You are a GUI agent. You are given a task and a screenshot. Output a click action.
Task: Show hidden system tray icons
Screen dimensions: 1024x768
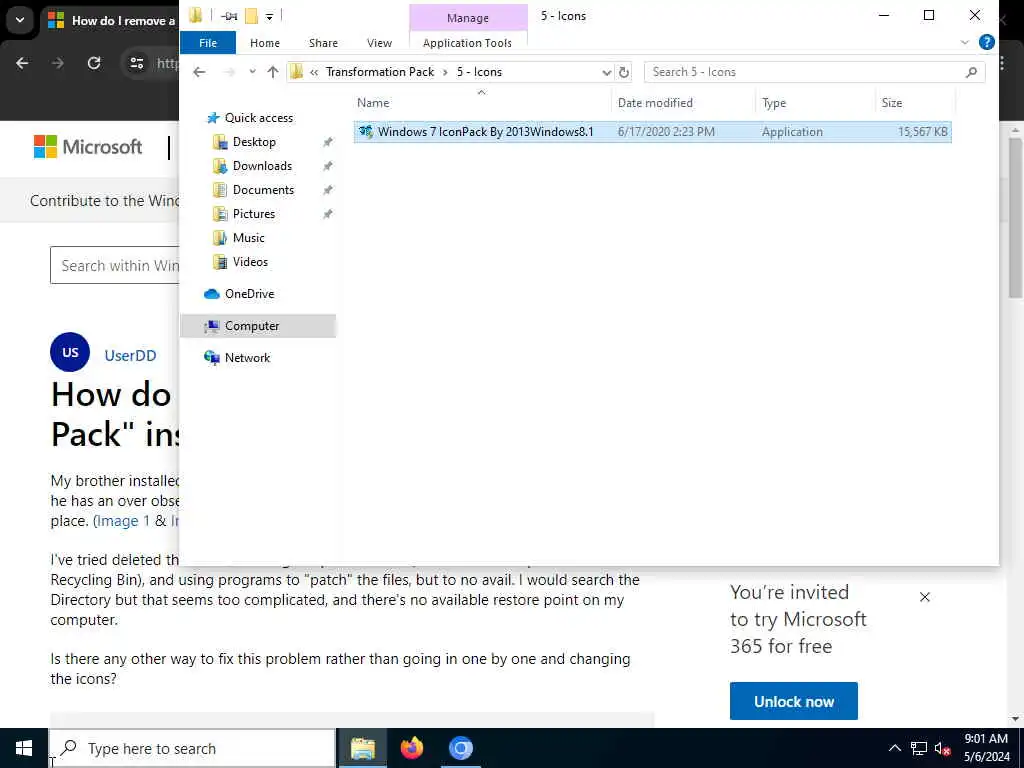coord(895,748)
